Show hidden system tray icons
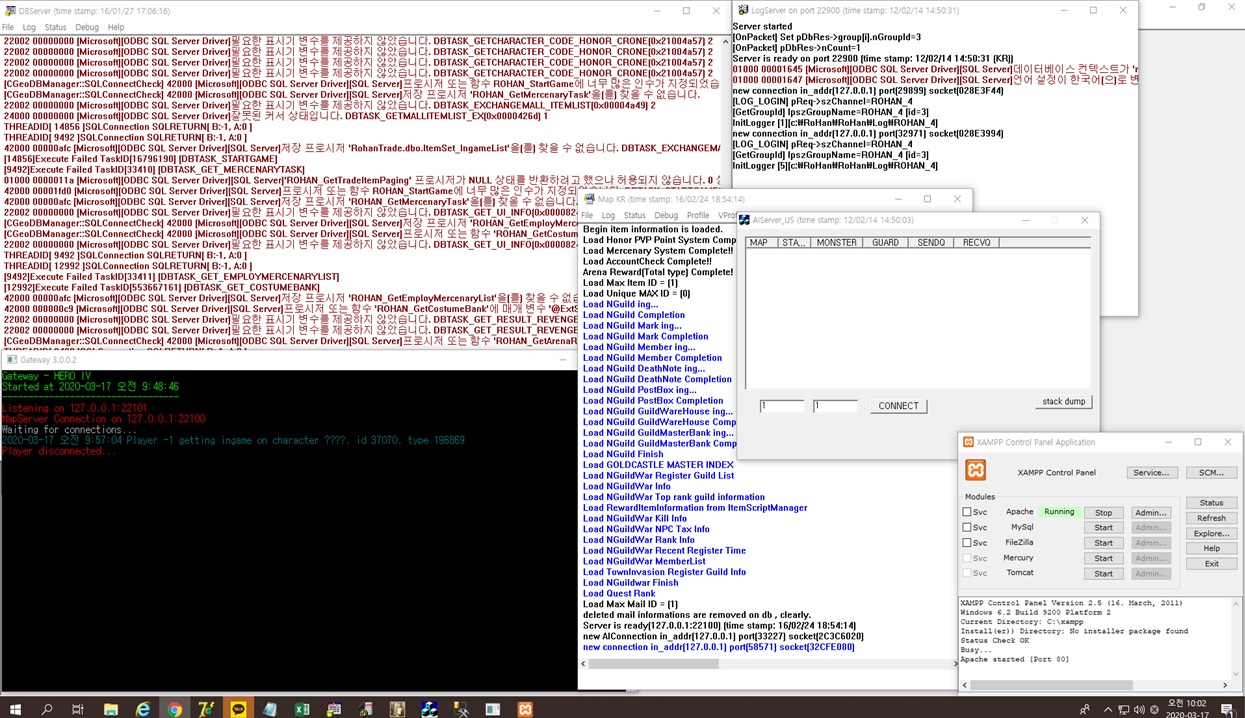Screen dimensions: 1245x718 click(1108, 709)
